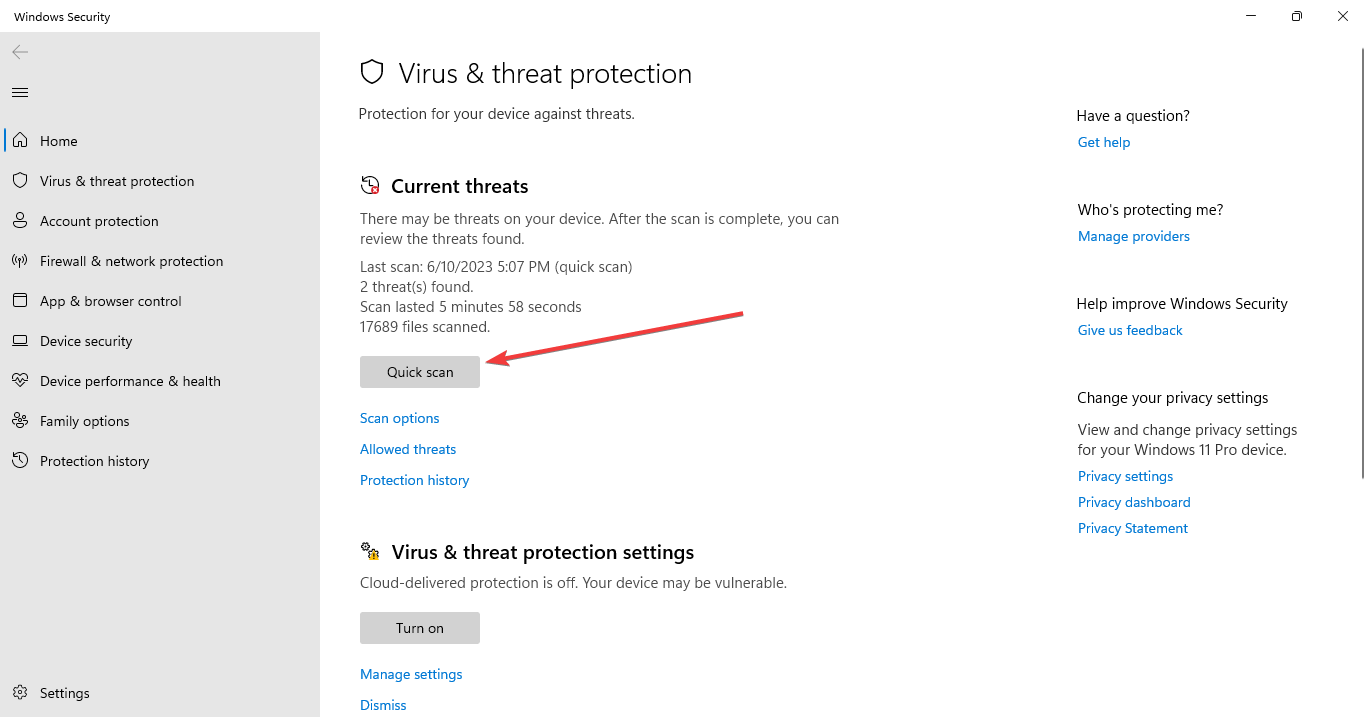Navigate back with the arrow button

point(20,52)
